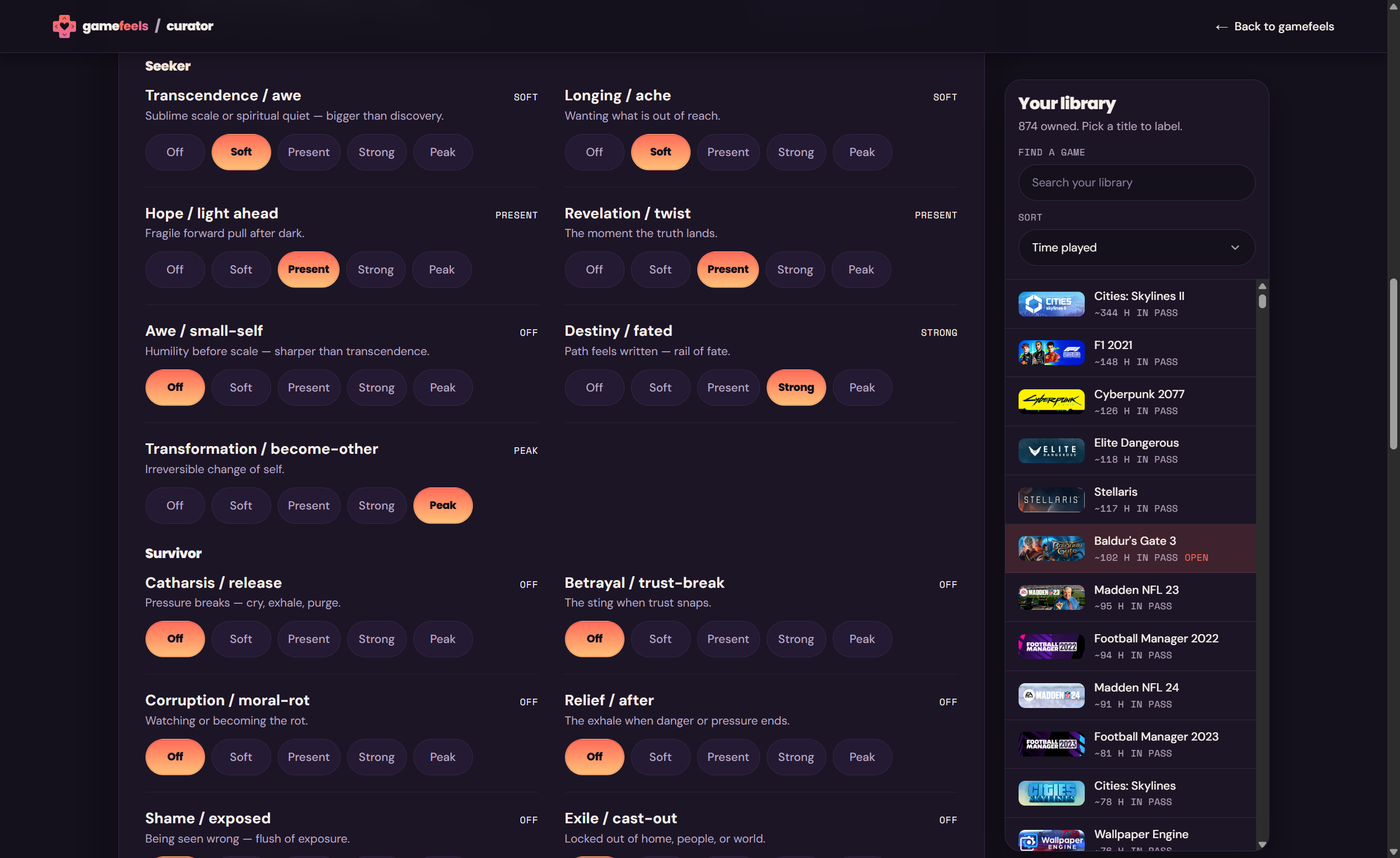Image resolution: width=1400 pixels, height=858 pixels.
Task: Select the Wallpaper Engine title text
Action: [x=1141, y=834]
